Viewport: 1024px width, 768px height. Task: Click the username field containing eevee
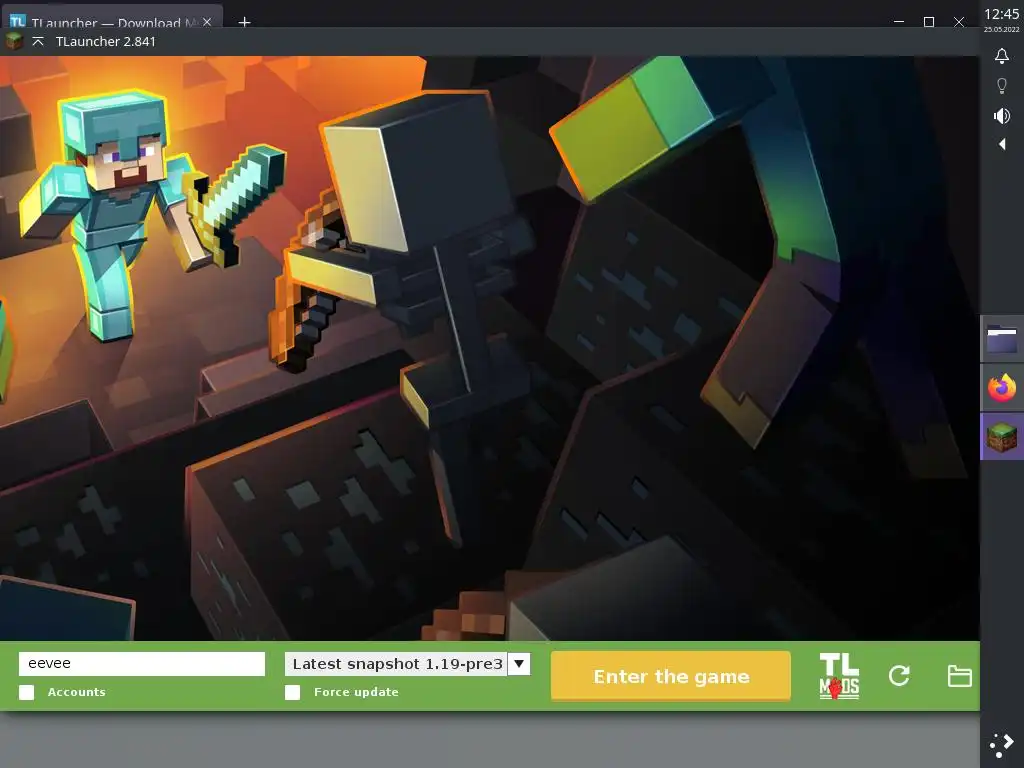tap(142, 664)
